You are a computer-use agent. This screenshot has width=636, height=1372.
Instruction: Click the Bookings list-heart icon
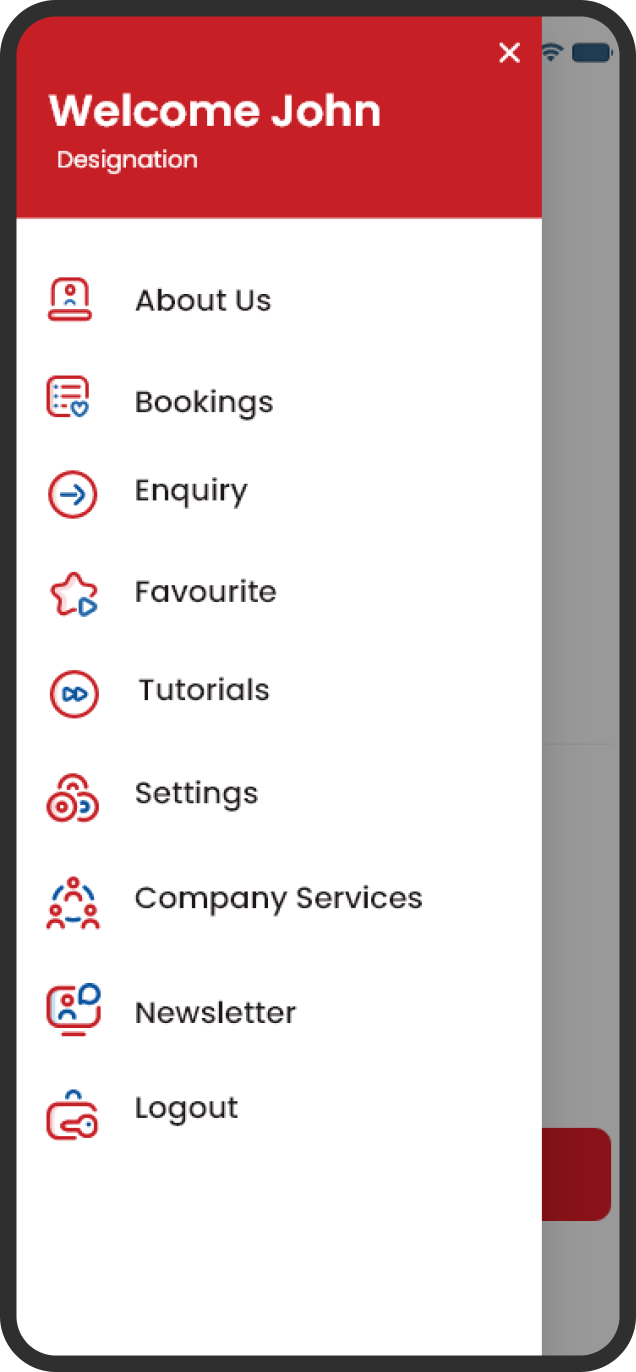click(68, 397)
